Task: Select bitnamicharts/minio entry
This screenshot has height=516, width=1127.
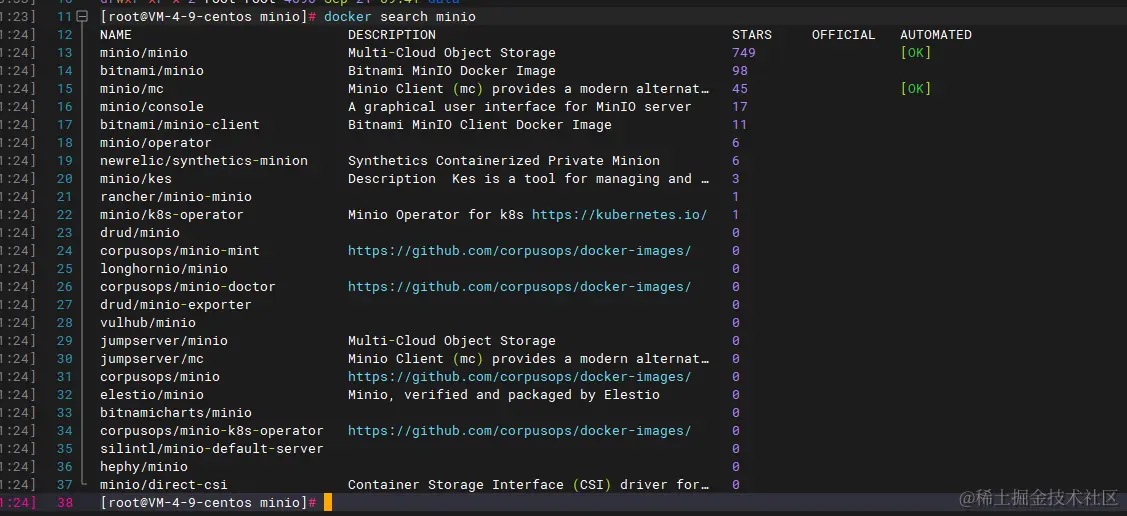Action: coord(175,413)
